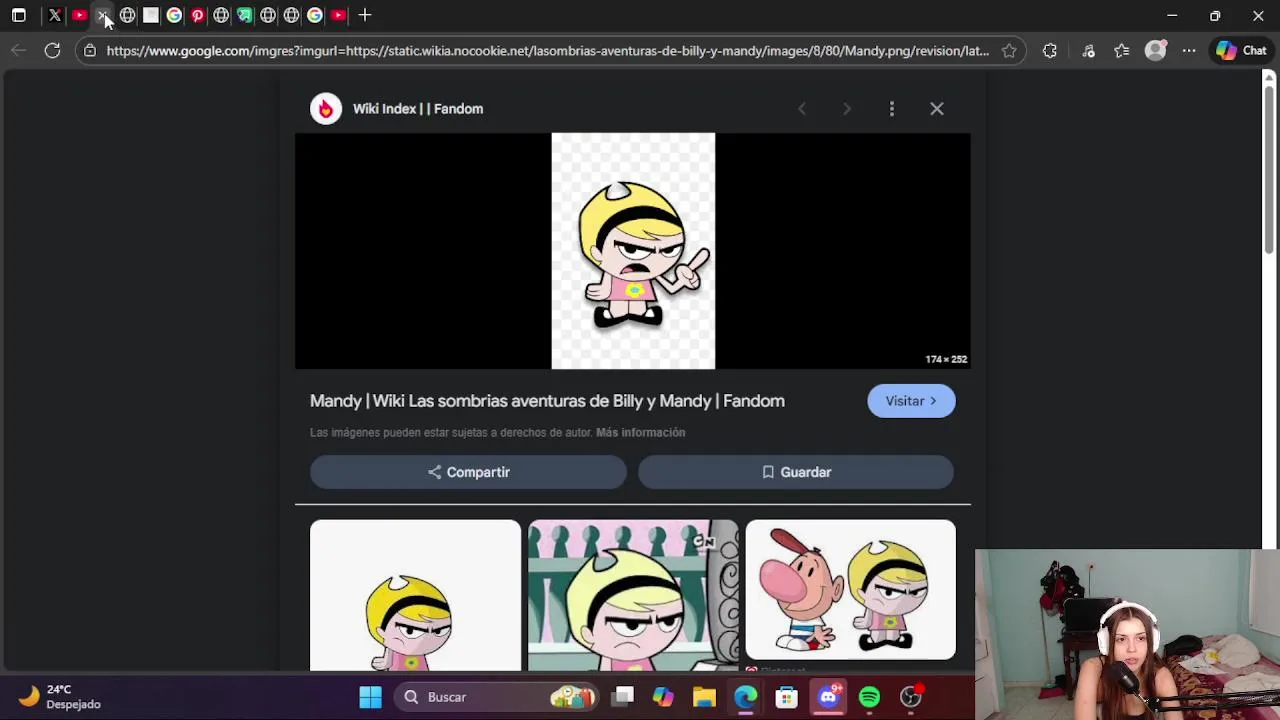Viewport: 1280px width, 720px height.
Task: Show the previous image arrow
Action: (x=802, y=109)
